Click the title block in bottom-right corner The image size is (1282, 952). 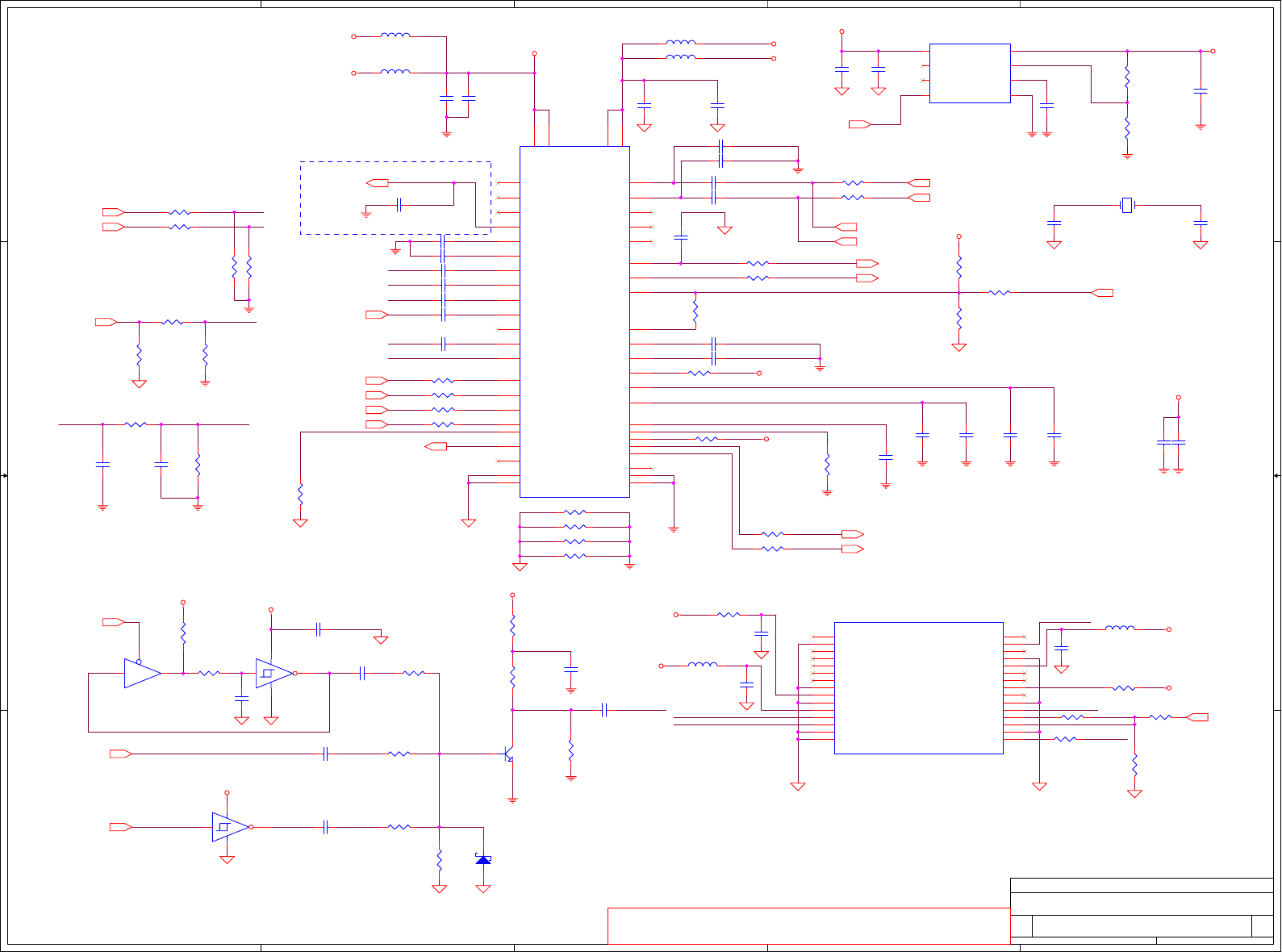(1142, 911)
